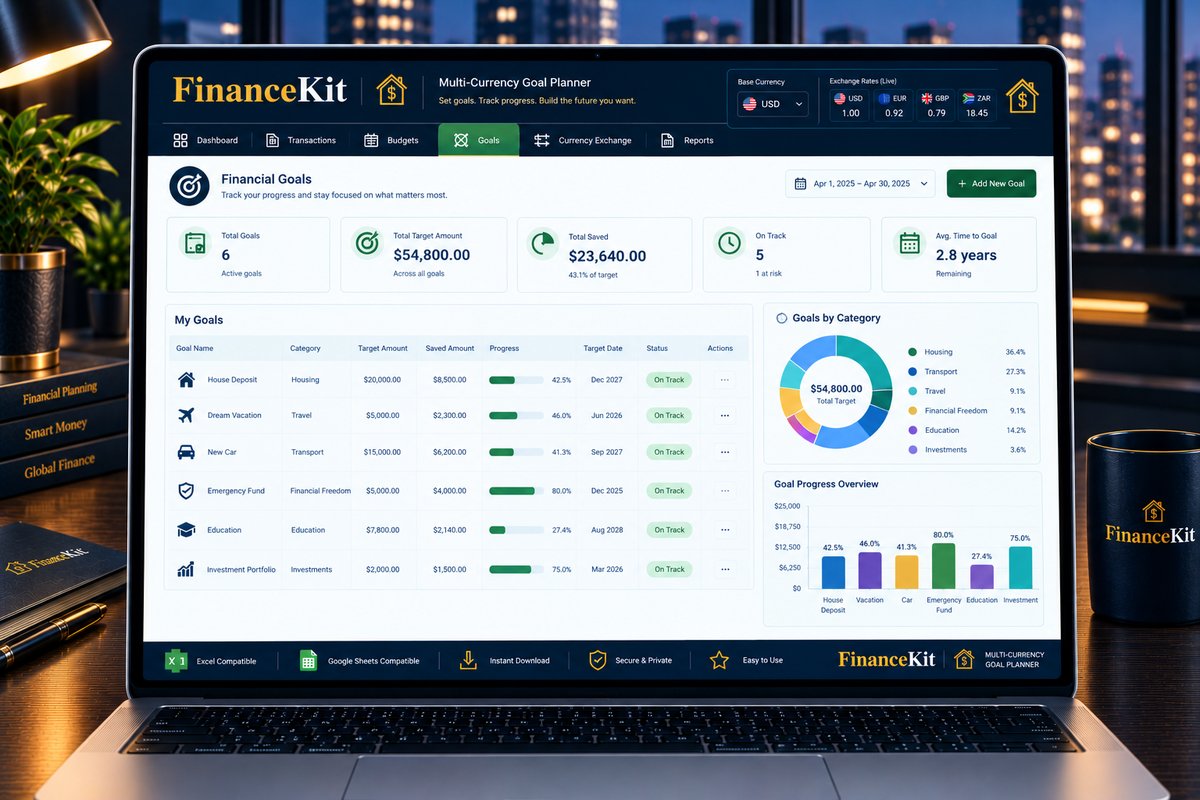Screen dimensions: 1200x800
Task: Click the Target Date column header
Action: pos(603,348)
